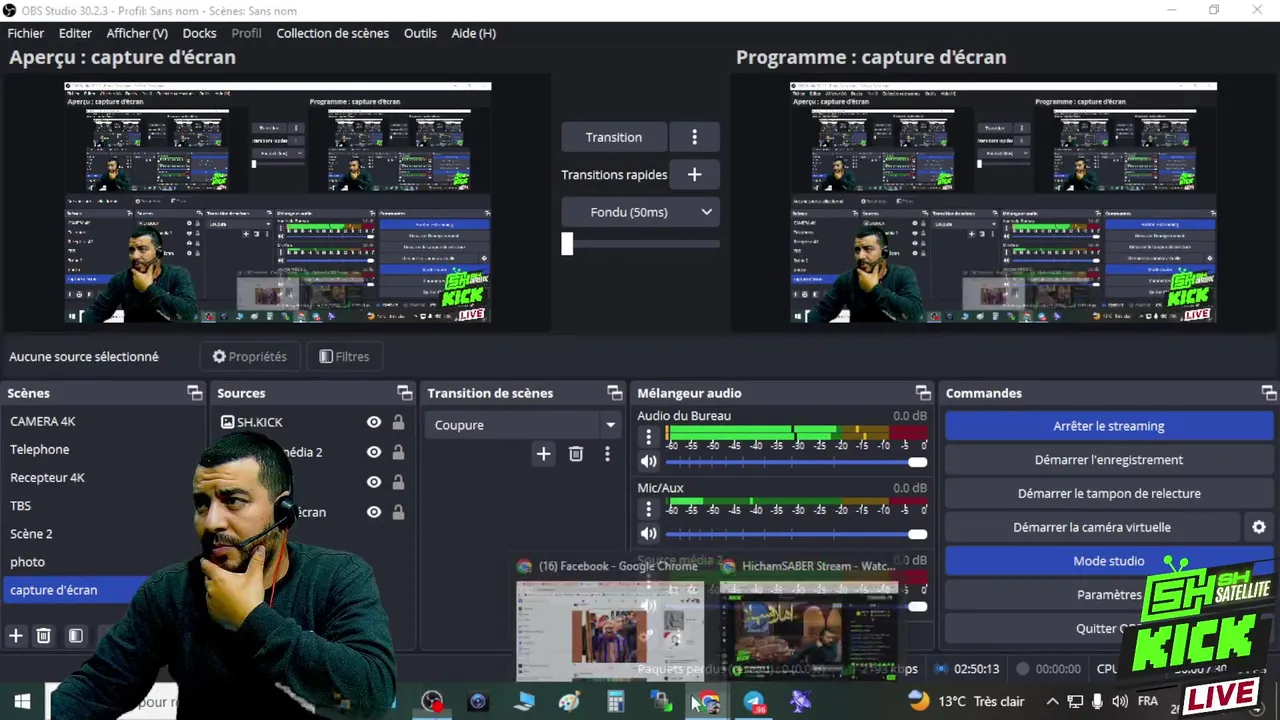The height and width of the screenshot is (720, 1280).
Task: Mute Audio du Bureau
Action: click(x=649, y=462)
